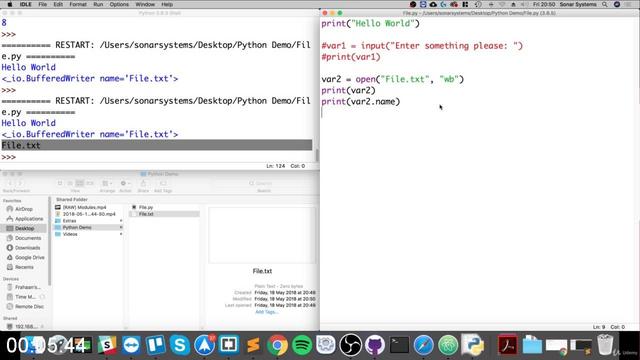Switch Finder to icon view
This screenshot has width=640, height=360.
[x=60, y=184]
